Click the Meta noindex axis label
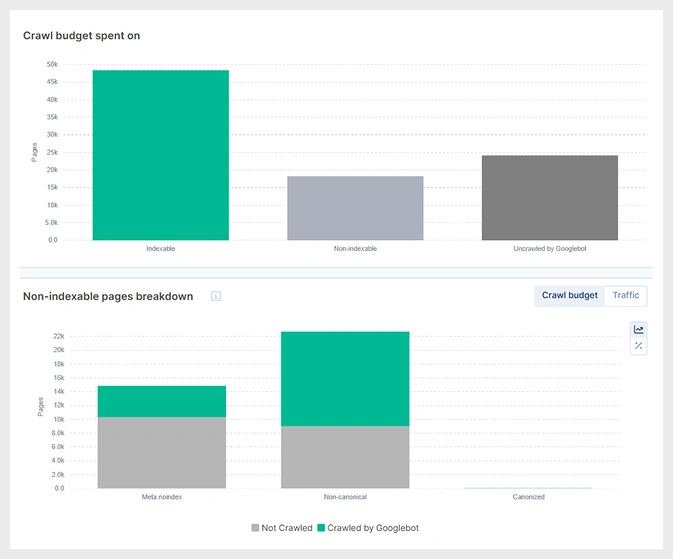This screenshot has width=673, height=559. coord(161,497)
